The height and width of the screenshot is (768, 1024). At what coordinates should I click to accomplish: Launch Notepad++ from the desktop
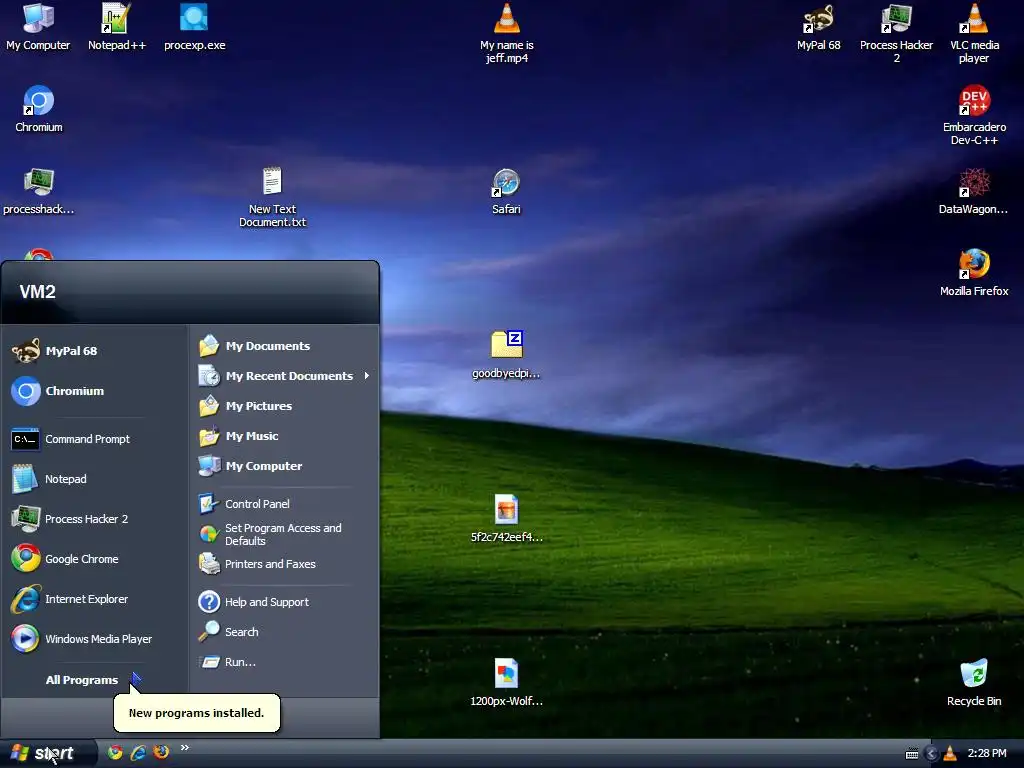(x=116, y=26)
